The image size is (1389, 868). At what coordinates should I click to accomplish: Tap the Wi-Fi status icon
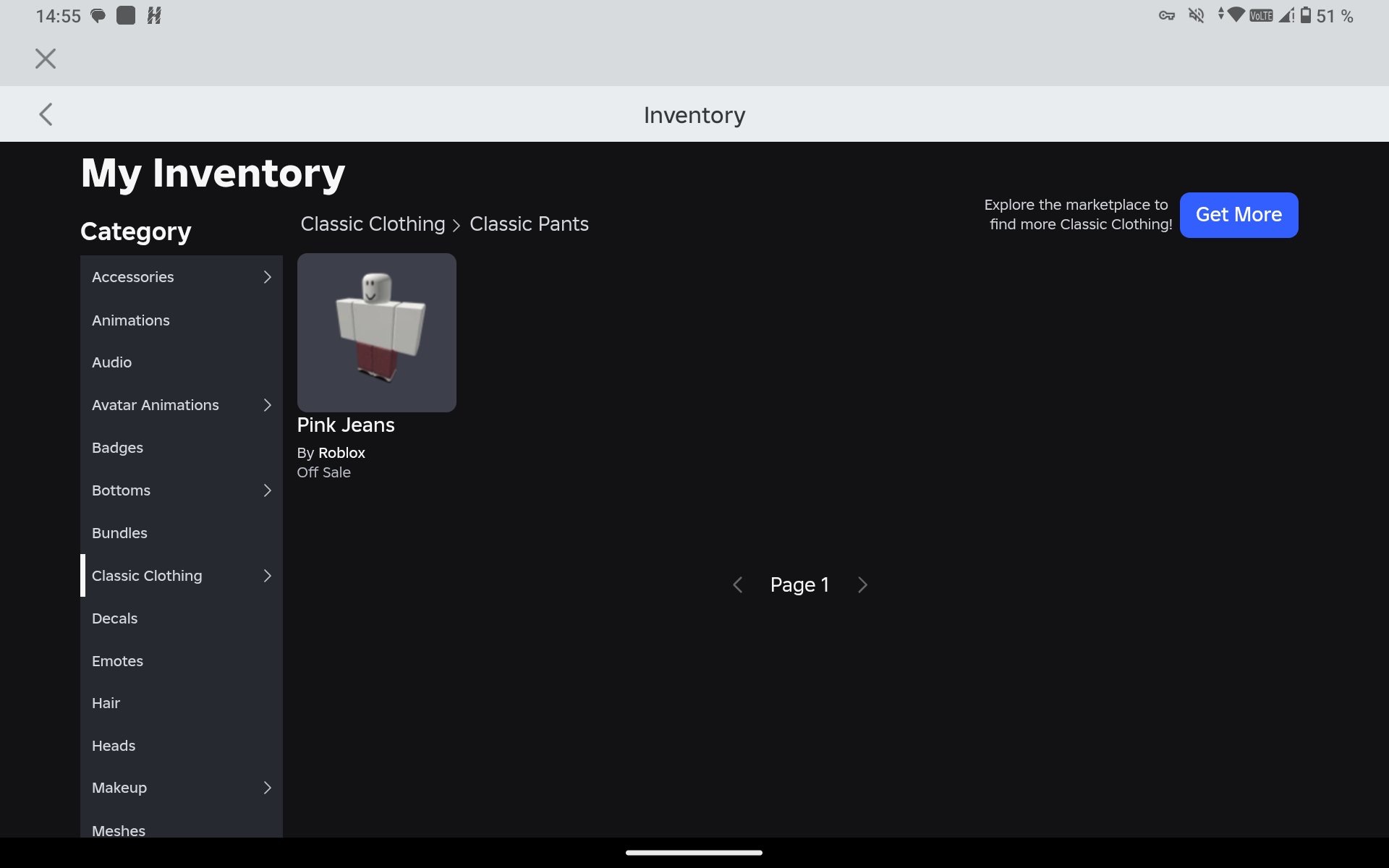tap(1236, 14)
